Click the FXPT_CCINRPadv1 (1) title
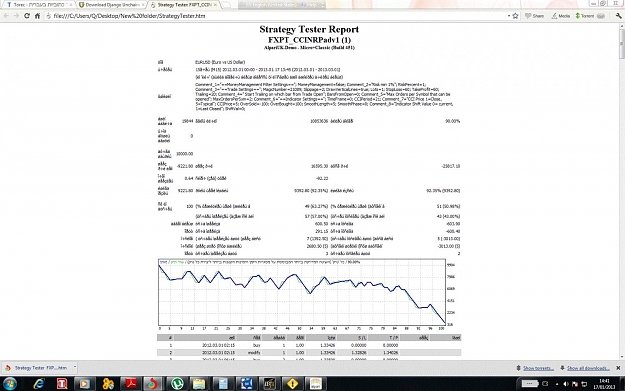Viewport: 625px width, 391px height. [309, 40]
